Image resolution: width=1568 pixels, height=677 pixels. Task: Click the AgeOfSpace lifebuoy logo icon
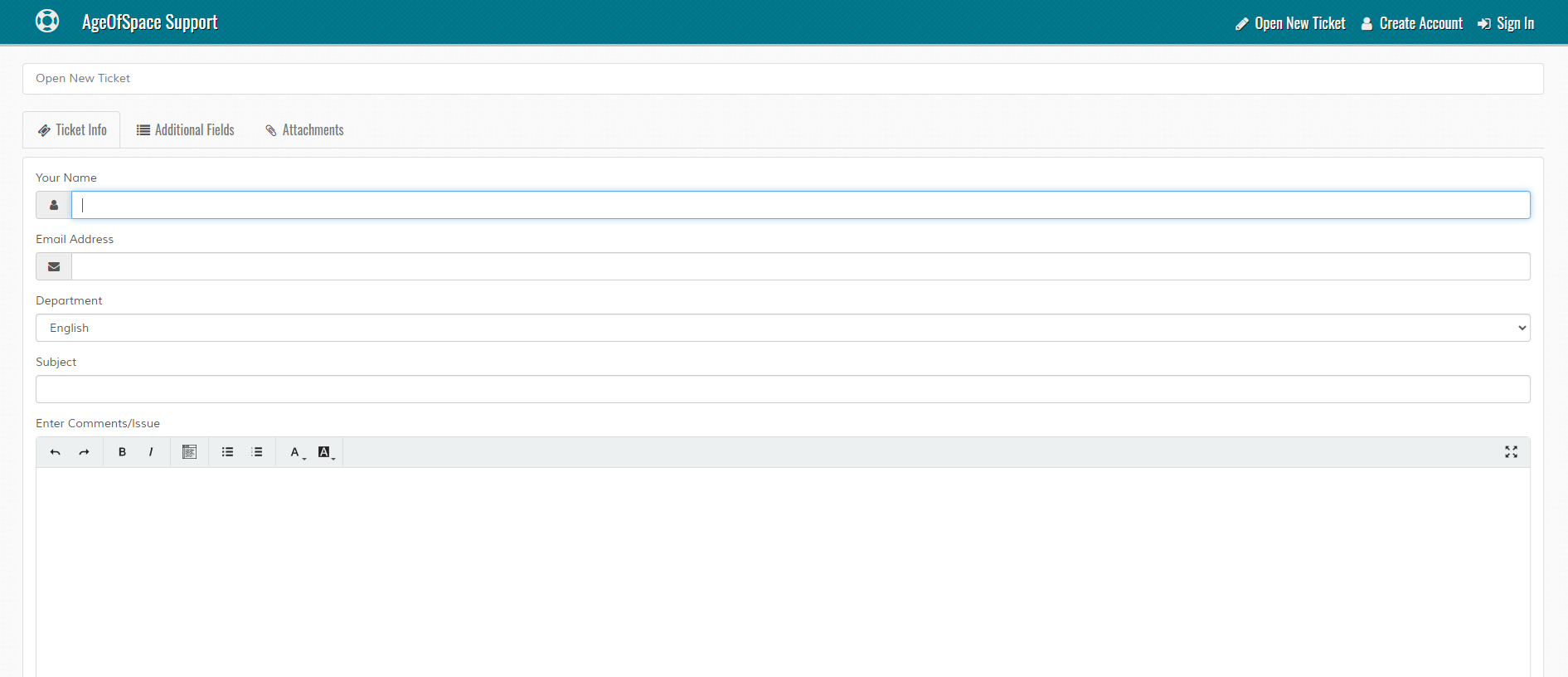47,21
